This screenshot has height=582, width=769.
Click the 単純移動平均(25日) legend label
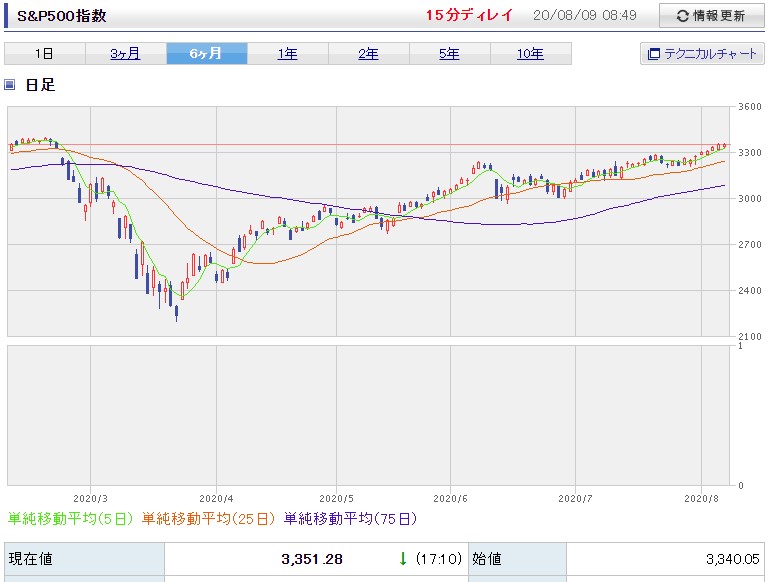[208, 519]
